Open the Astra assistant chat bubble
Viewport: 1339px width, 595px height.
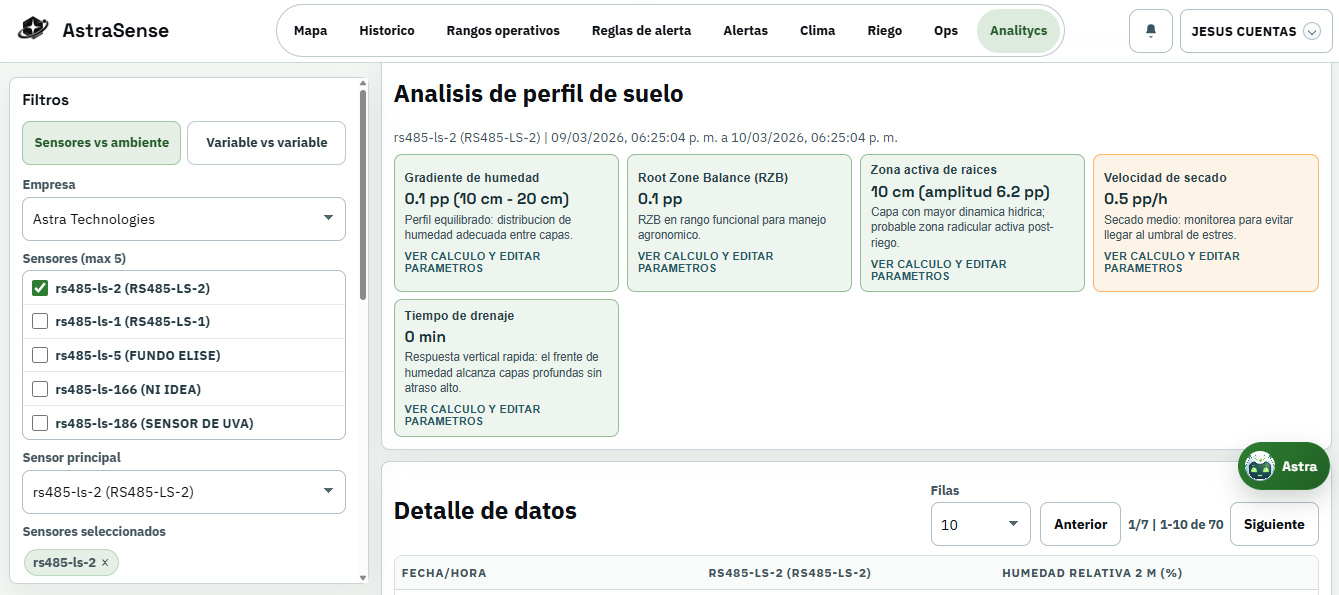[1283, 466]
